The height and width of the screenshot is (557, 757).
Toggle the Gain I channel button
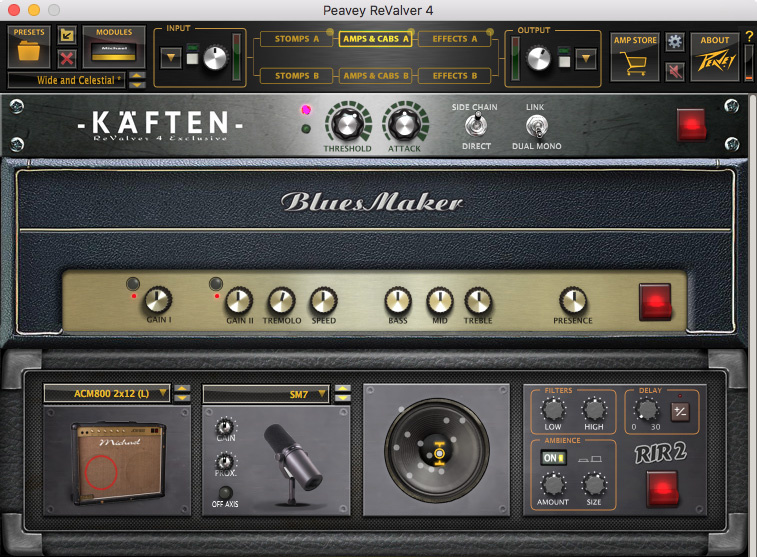pyautogui.click(x=133, y=283)
